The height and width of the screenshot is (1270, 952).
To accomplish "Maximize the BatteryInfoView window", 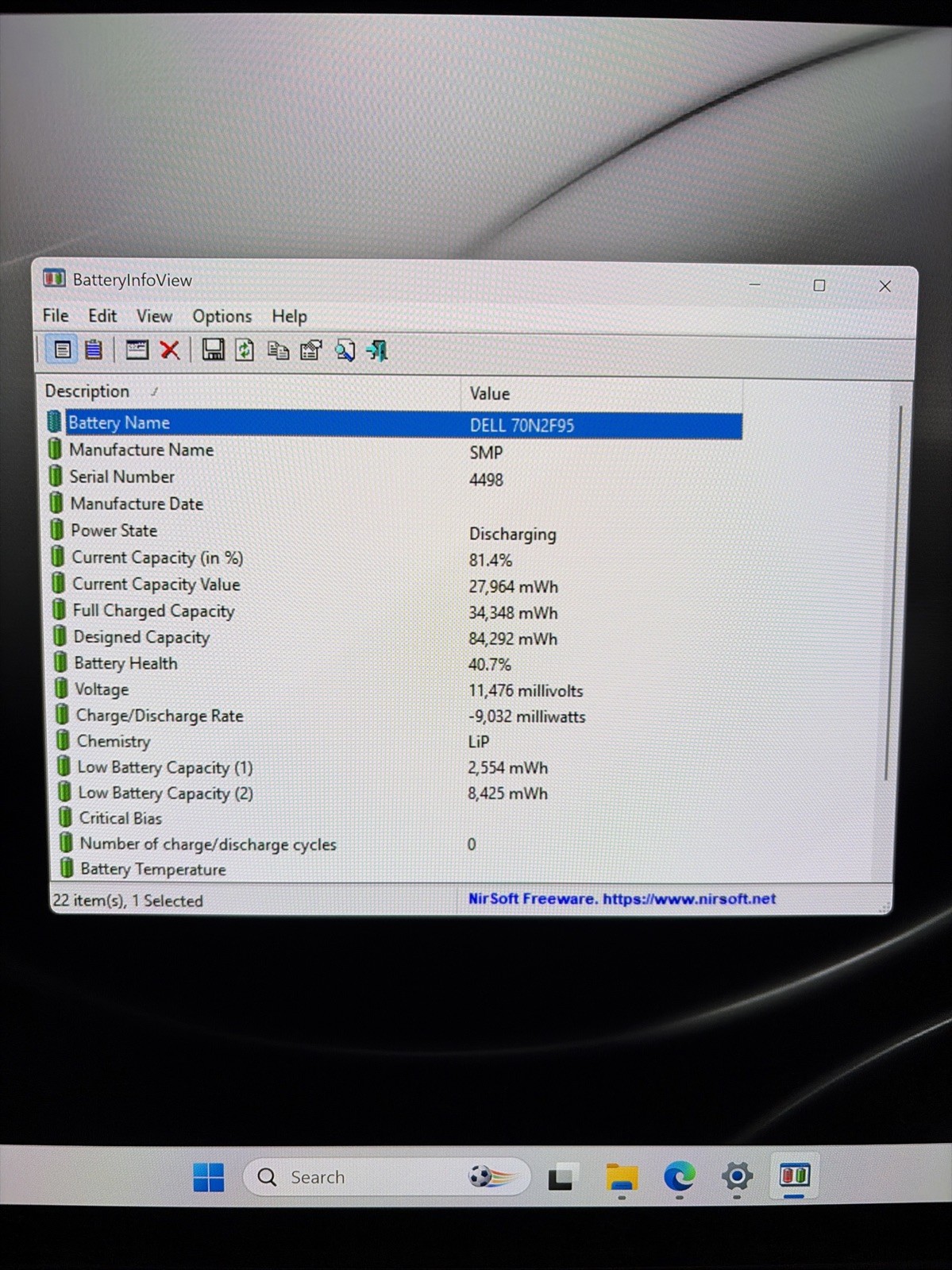I will pos(819,285).
